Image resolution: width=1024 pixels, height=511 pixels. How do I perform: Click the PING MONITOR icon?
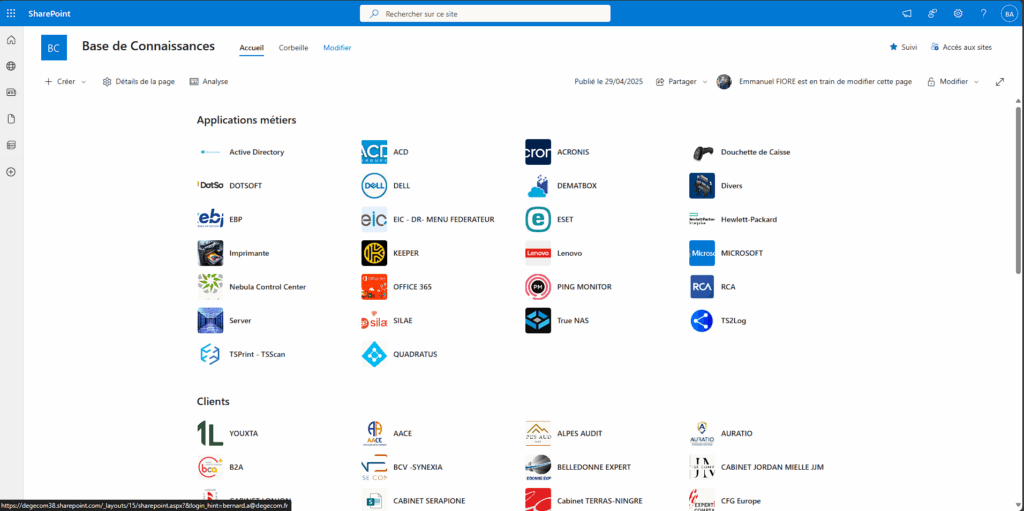tap(538, 287)
